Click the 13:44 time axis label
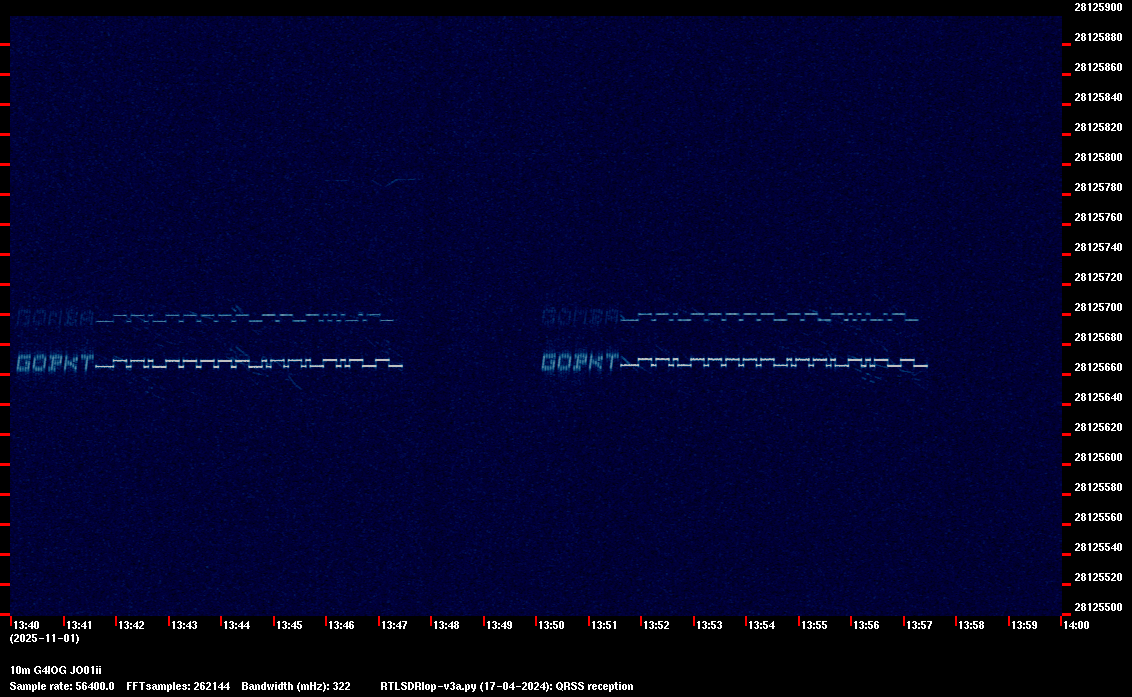 (237, 625)
